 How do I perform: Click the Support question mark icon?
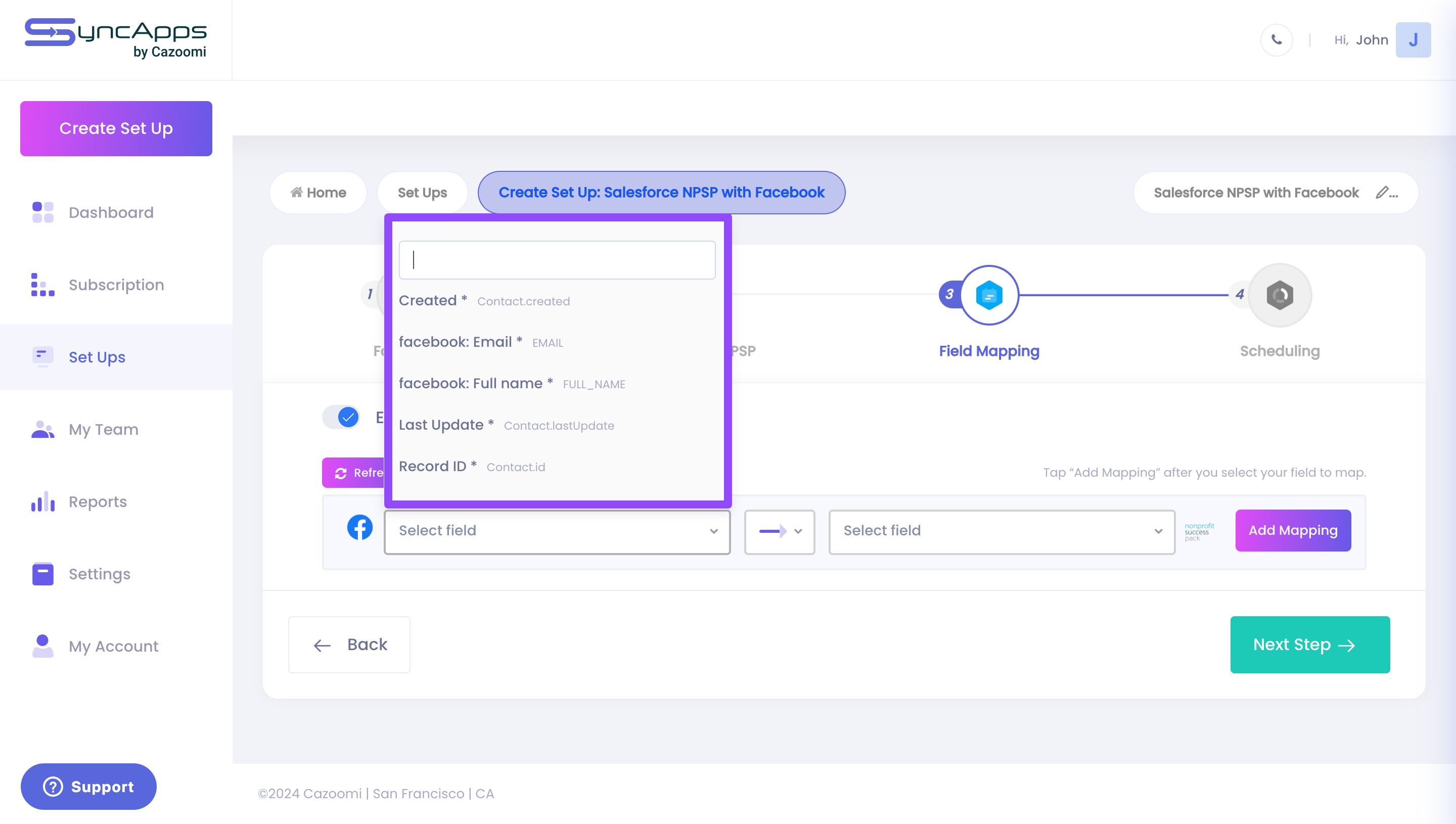[53, 787]
